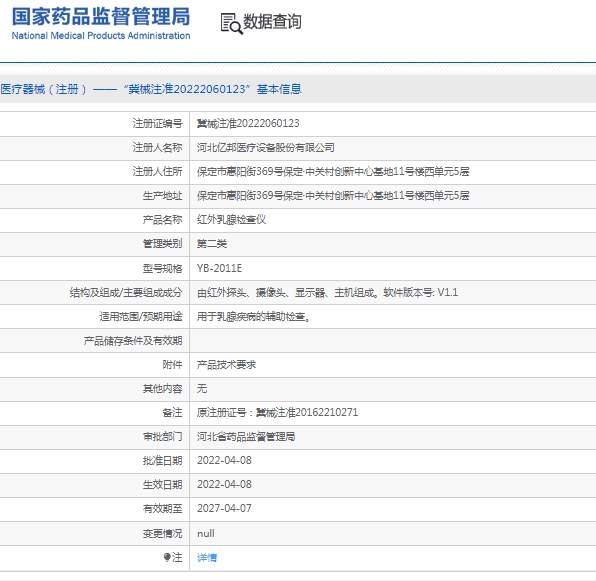
Task: Click the 有效期至 row label
Action: click(x=163, y=508)
